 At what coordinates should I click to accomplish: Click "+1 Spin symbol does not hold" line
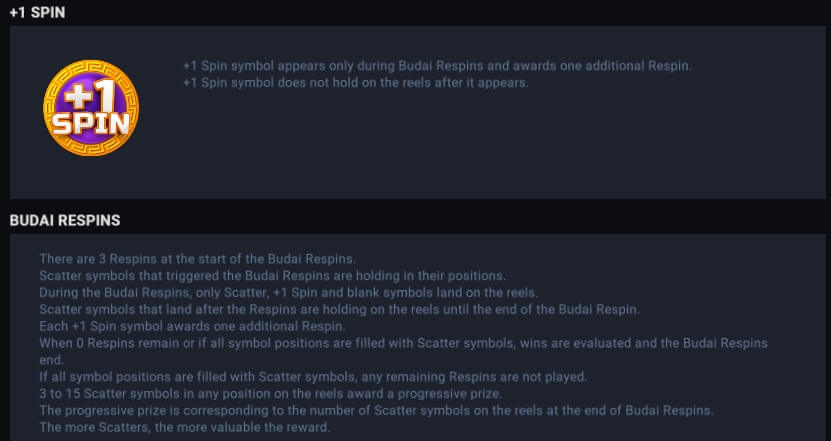click(x=356, y=83)
